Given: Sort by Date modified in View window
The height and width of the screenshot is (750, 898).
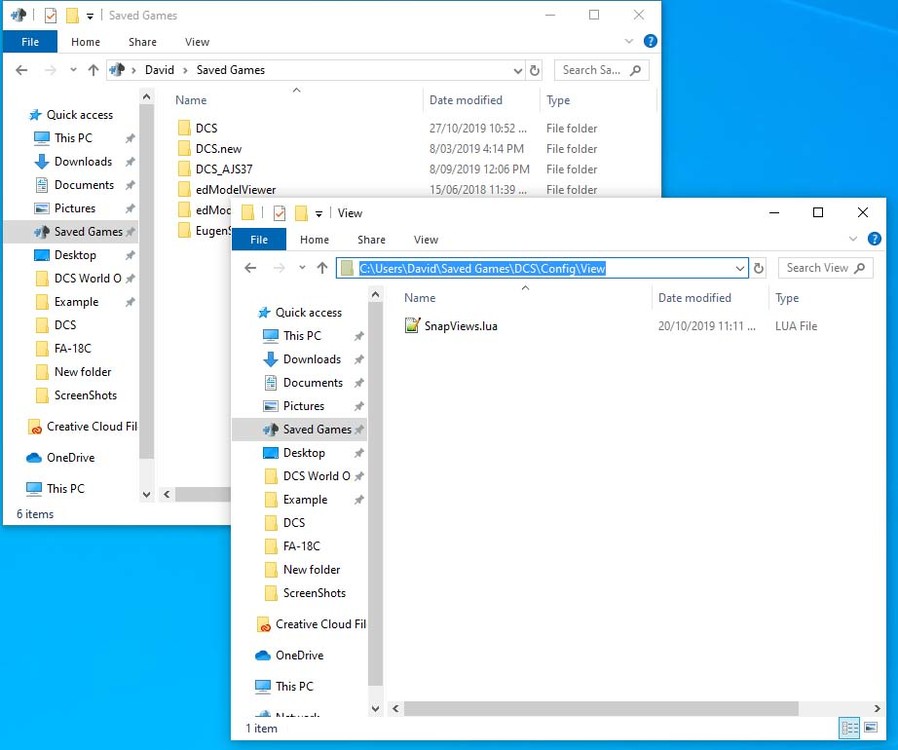Looking at the screenshot, I should coord(694,298).
